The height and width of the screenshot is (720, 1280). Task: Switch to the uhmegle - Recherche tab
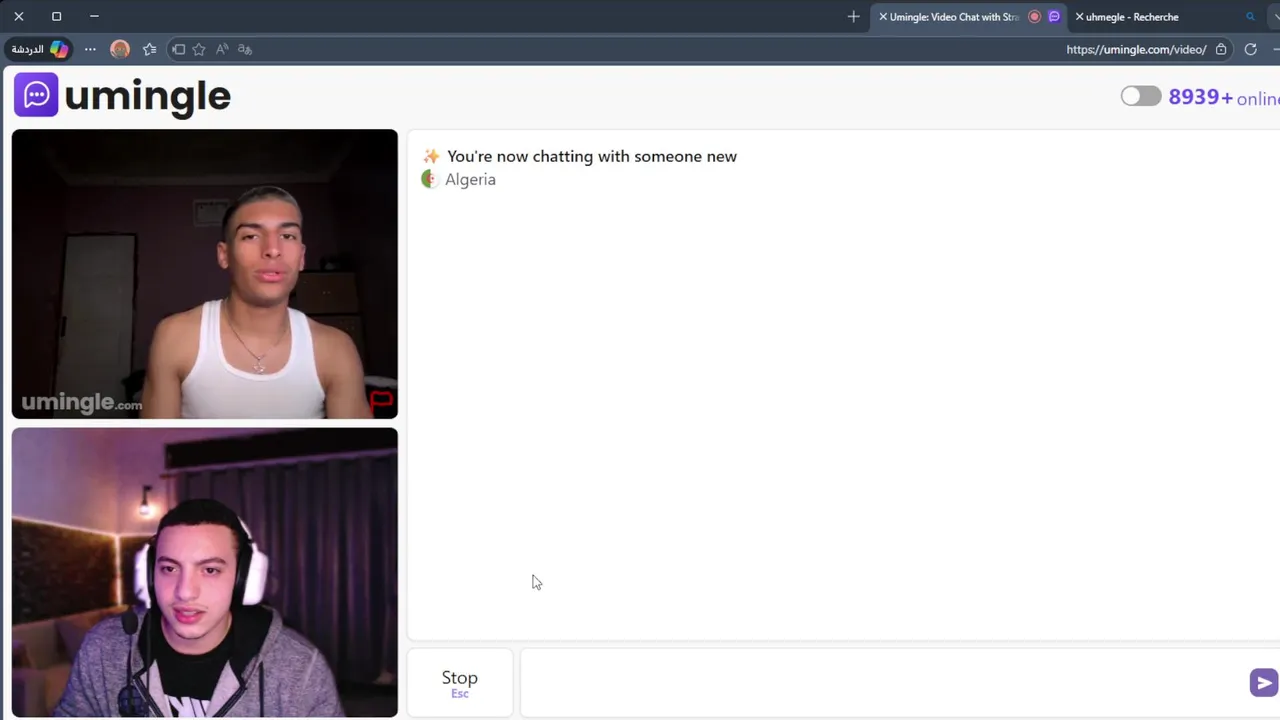1166,17
